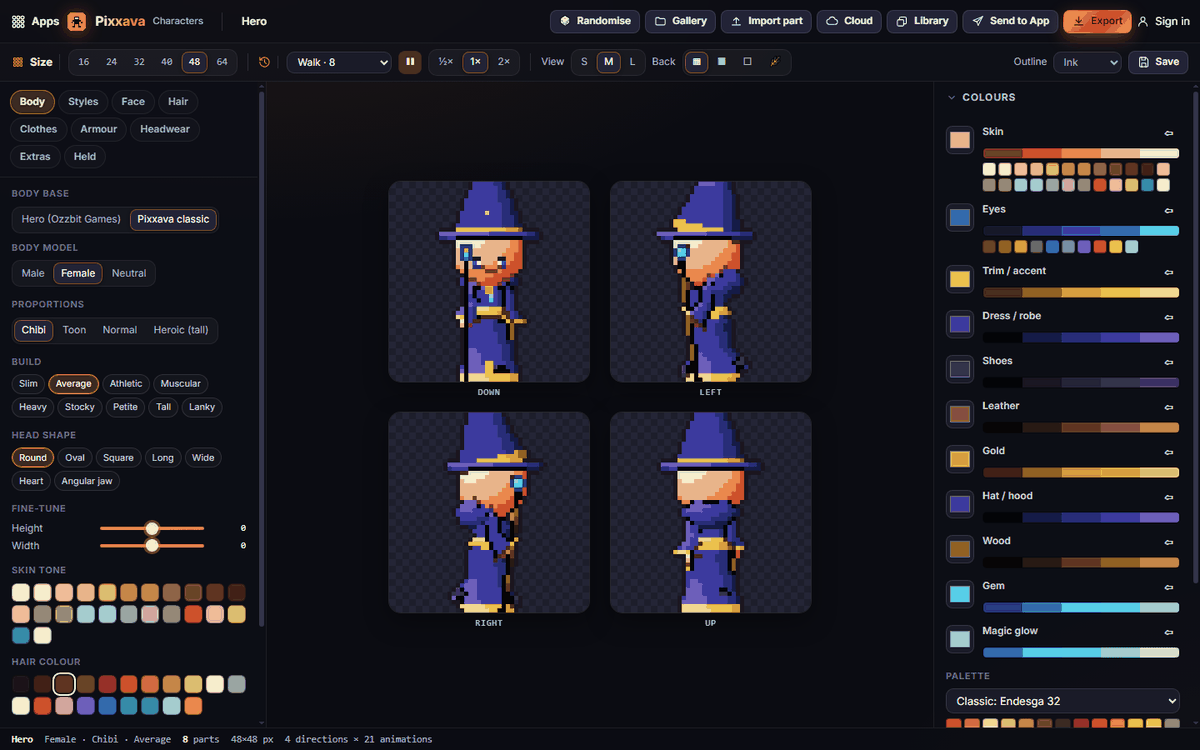Select the Neutral body model

(129, 273)
